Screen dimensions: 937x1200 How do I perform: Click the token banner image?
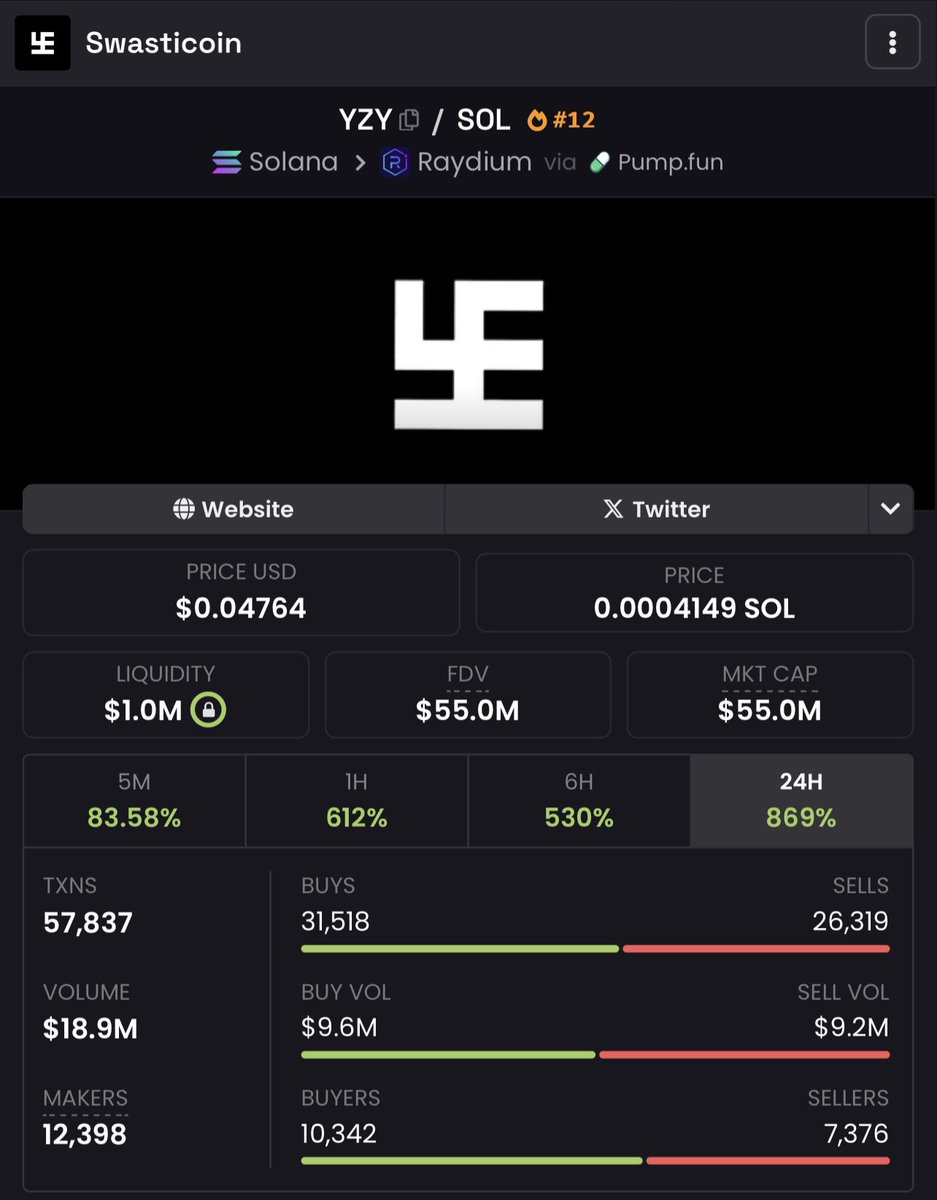pos(468,355)
